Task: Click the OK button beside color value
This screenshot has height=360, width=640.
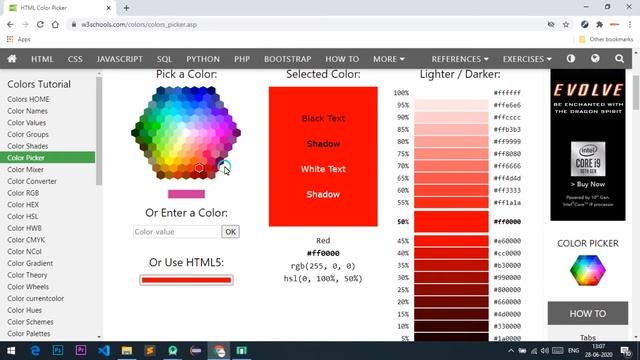Action: tap(231, 232)
